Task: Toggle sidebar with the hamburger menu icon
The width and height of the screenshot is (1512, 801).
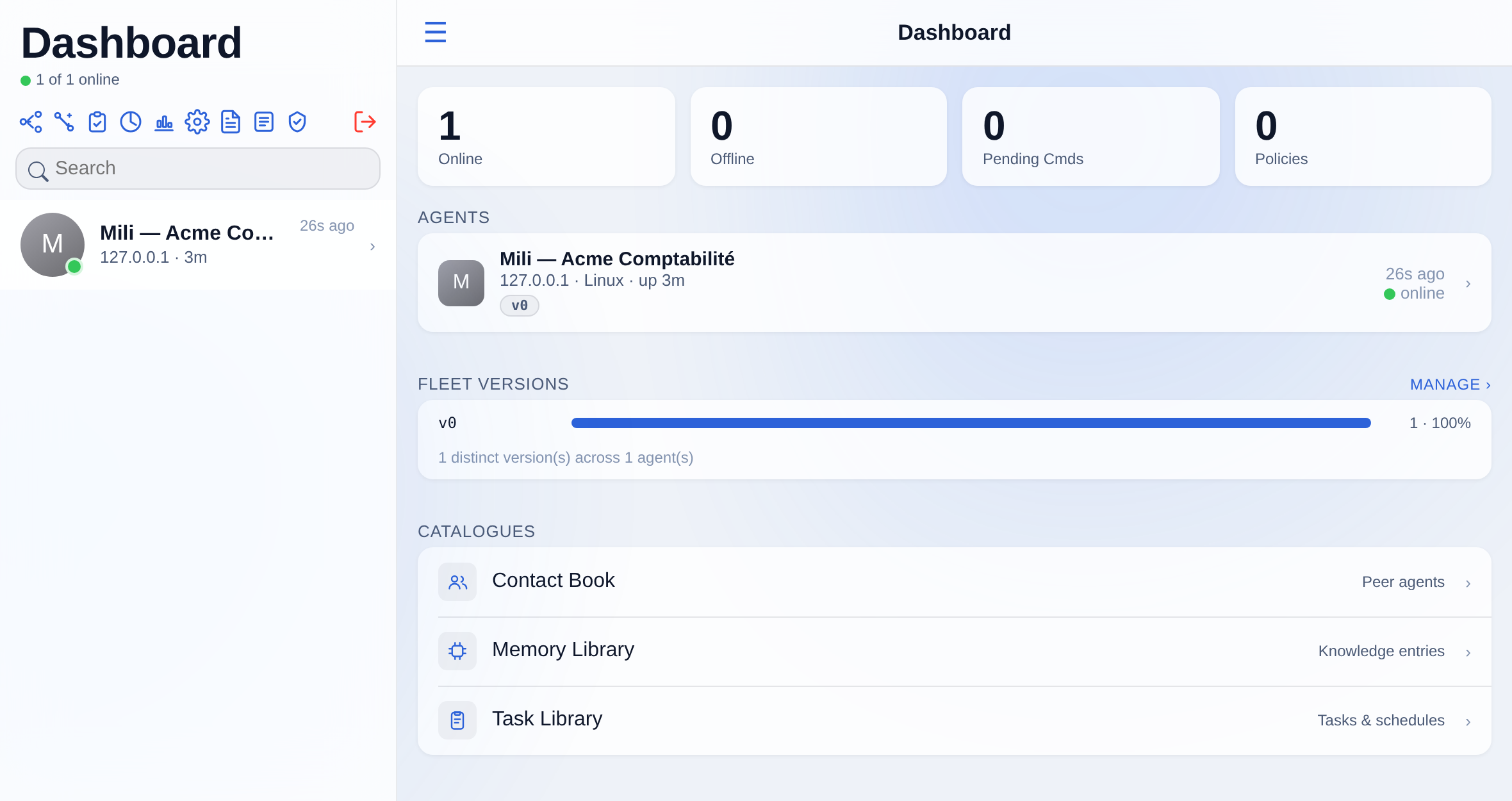Action: pyautogui.click(x=436, y=32)
